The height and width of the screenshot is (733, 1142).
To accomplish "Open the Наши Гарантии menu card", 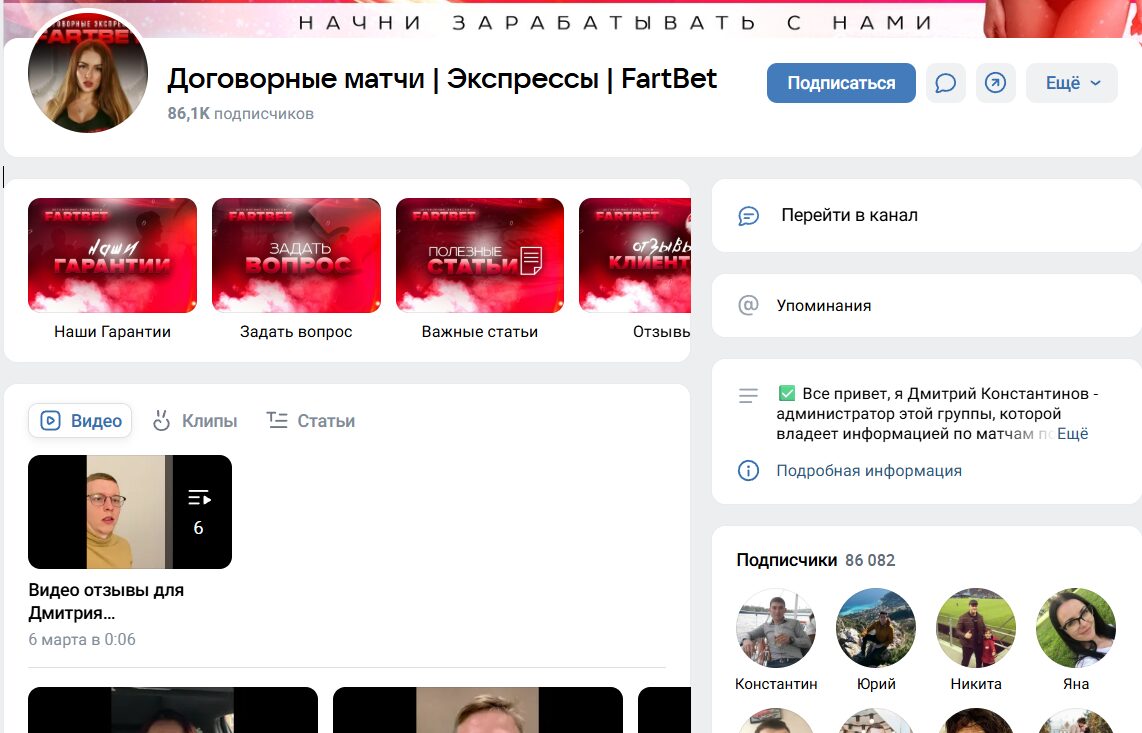I will [112, 255].
